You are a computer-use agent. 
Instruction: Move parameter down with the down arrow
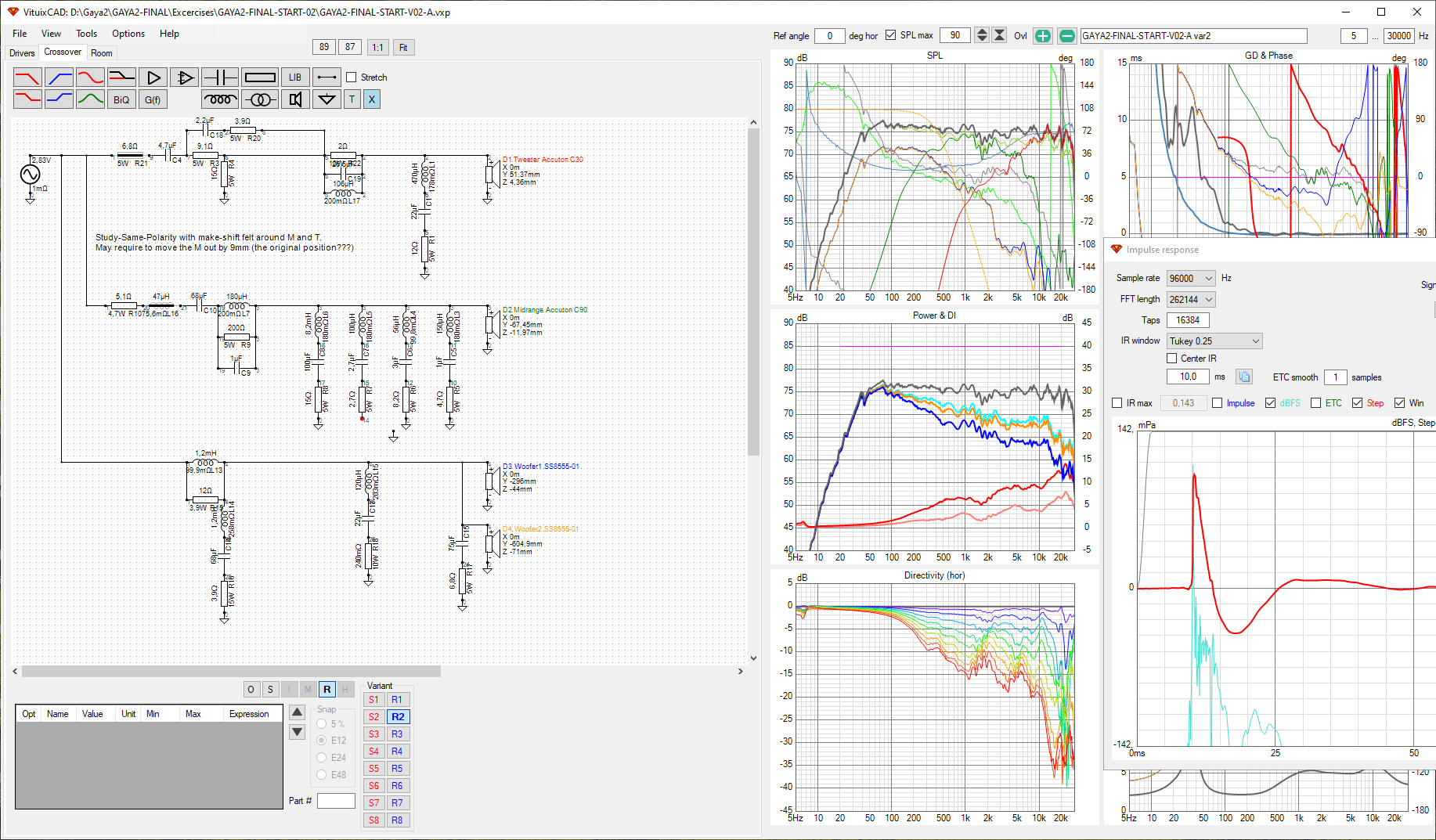click(x=297, y=732)
